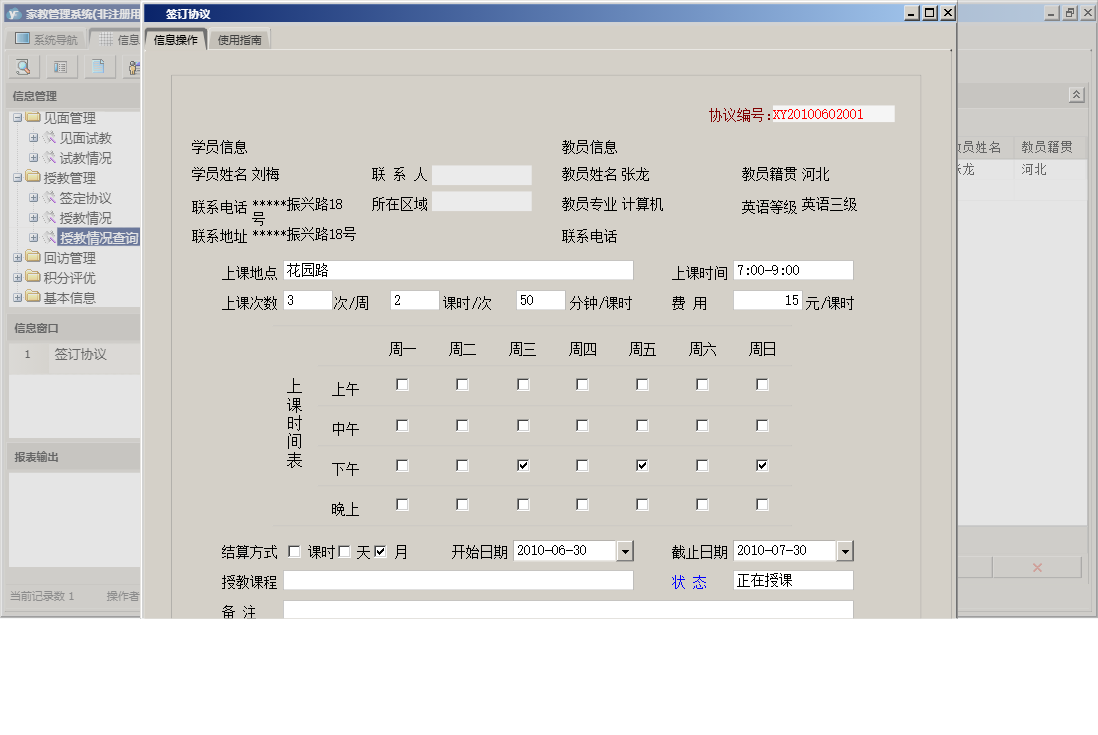Click the tool icon beside 授教情况
Viewport: 1098px width, 735px height.
coord(49,218)
